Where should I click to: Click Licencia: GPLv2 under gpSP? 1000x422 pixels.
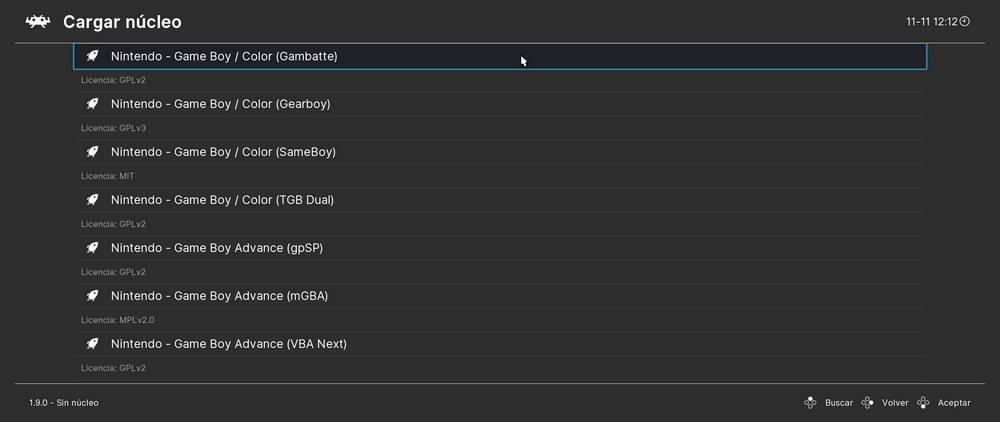pyautogui.click(x=114, y=272)
